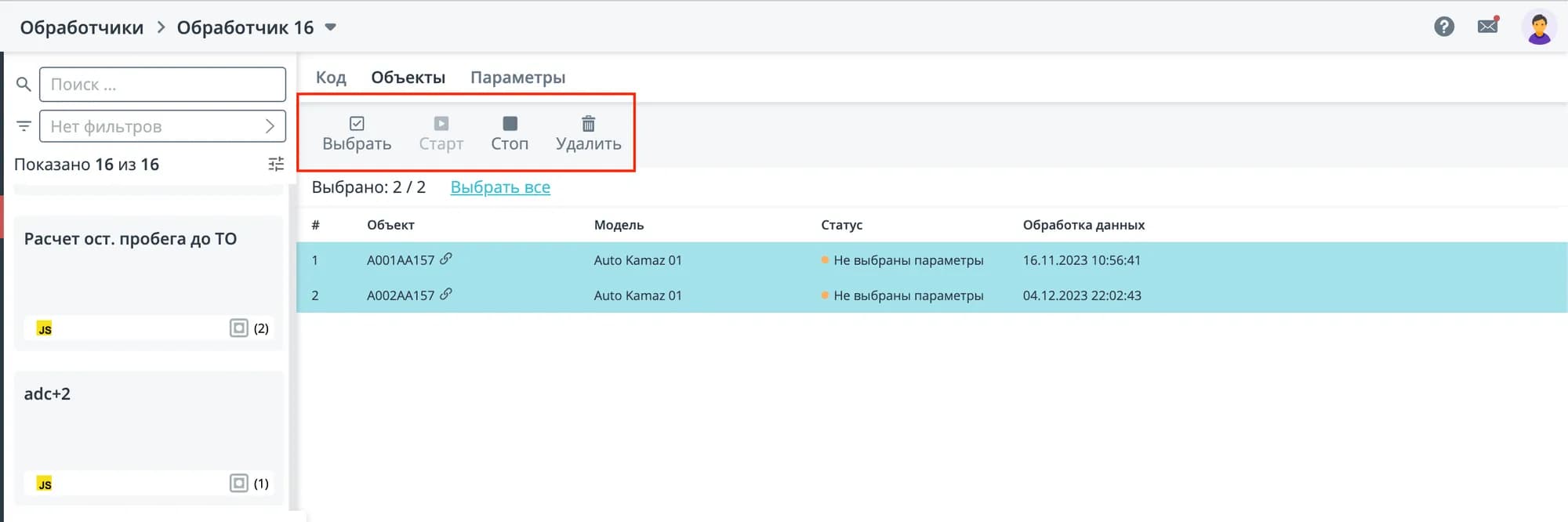Open the user profile avatar
Screen dimensions: 1568x522
pos(1538,27)
